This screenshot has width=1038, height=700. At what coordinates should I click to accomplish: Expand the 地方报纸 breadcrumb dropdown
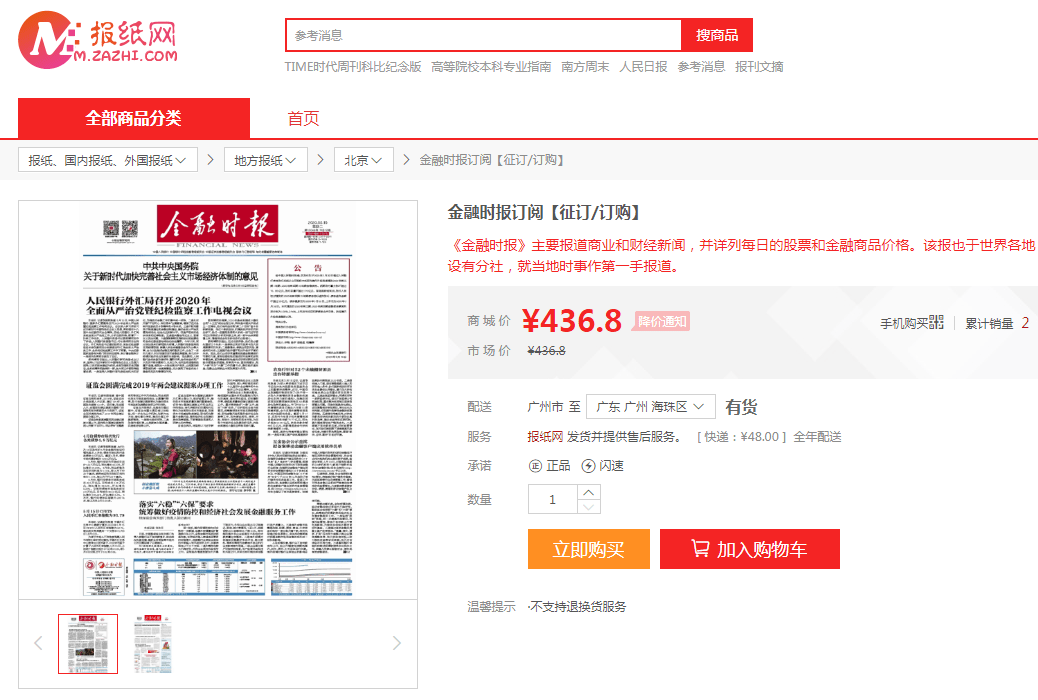(265, 160)
